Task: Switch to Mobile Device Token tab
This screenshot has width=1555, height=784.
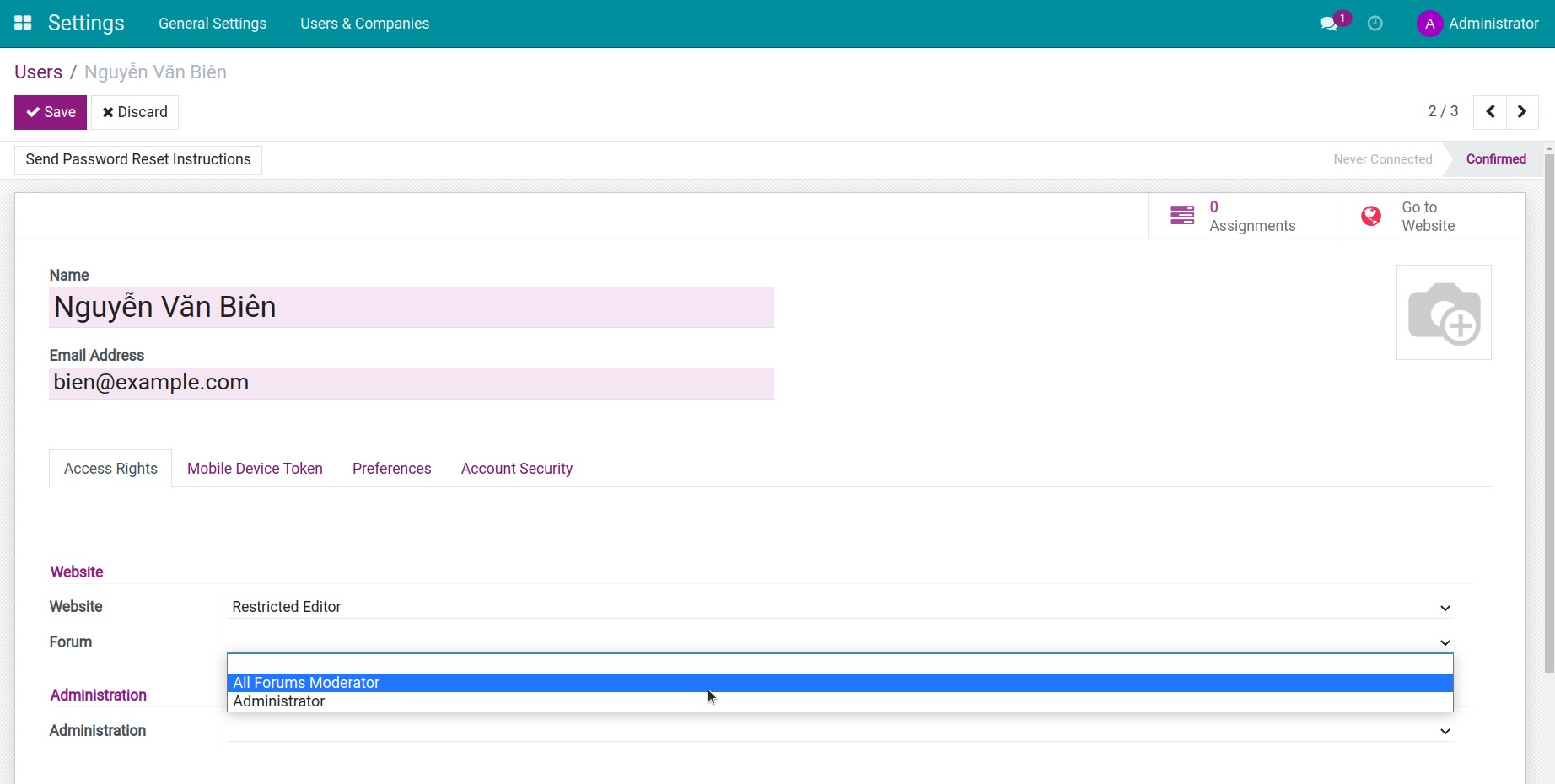Action: click(255, 469)
